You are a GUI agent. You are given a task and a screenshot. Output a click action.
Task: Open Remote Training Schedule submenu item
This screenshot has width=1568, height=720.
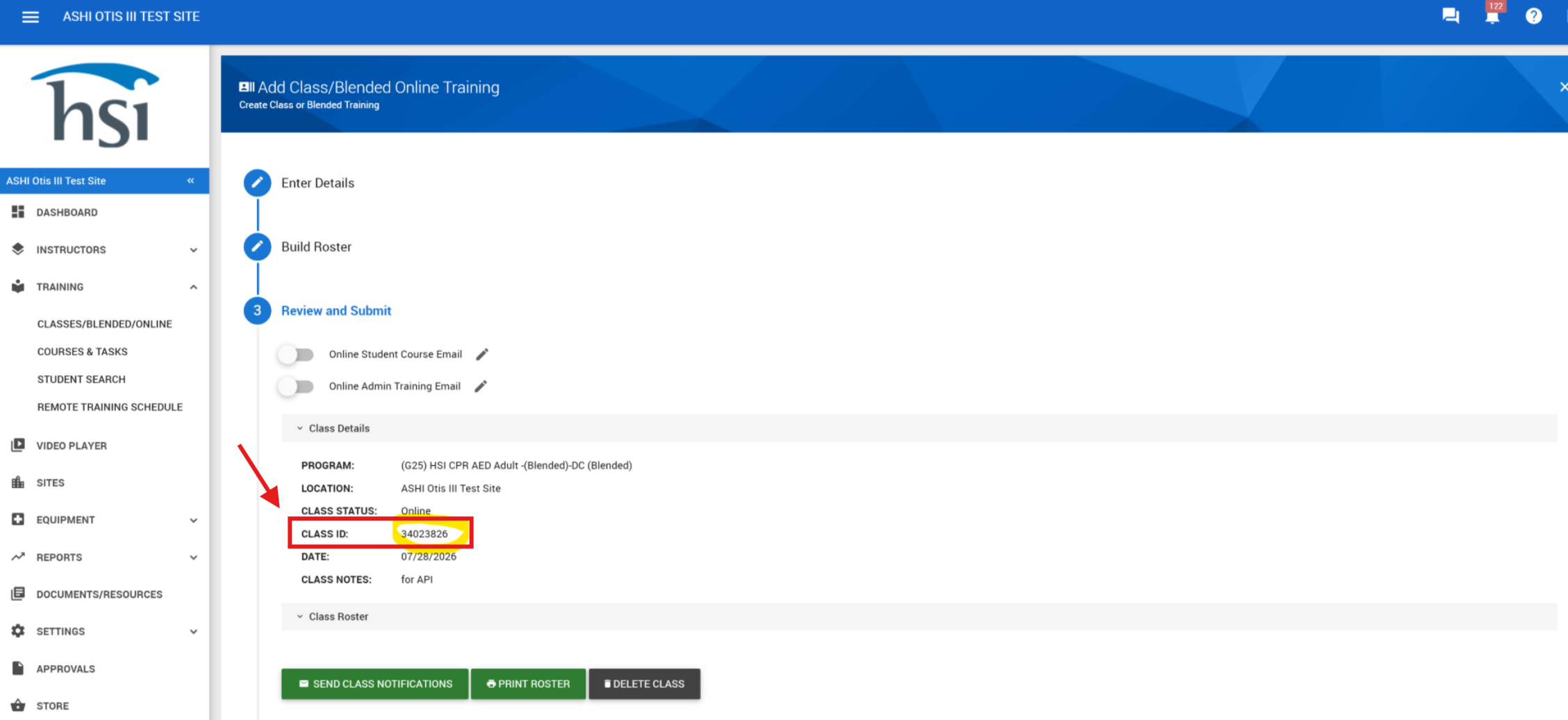(x=110, y=407)
